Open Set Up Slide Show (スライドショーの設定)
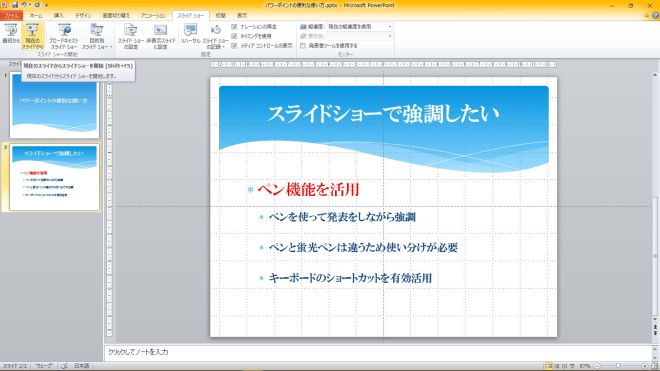660x371 pixels. point(131,35)
